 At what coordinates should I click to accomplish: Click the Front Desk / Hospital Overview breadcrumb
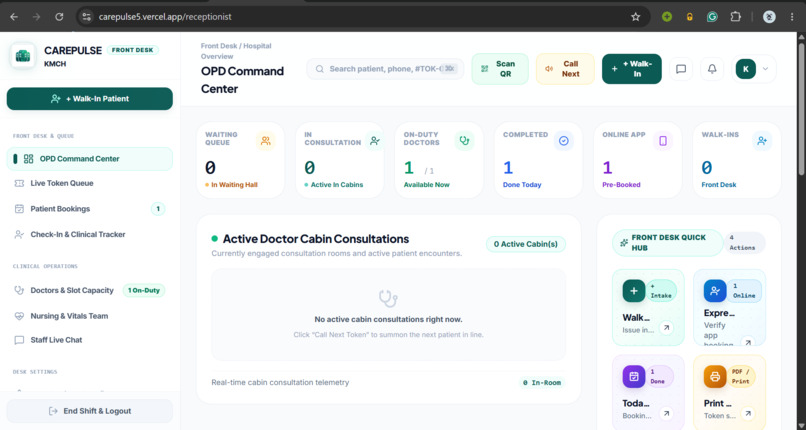click(236, 51)
